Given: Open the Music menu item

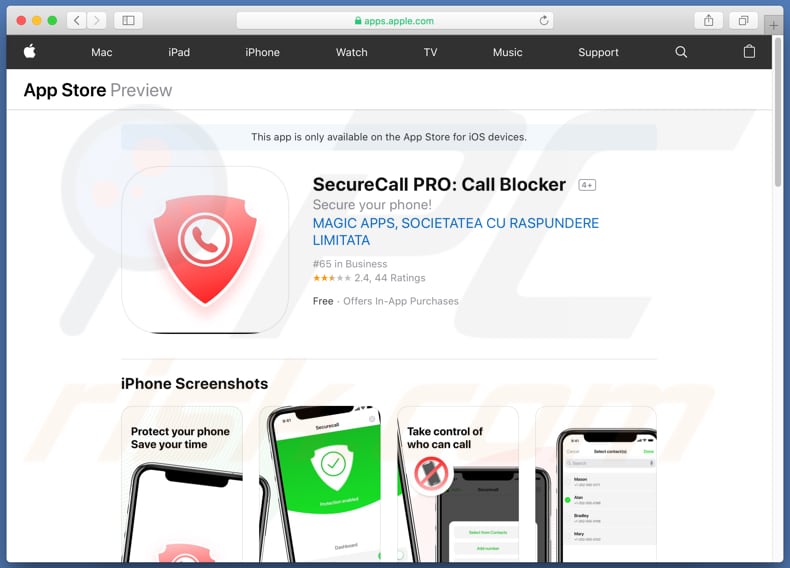Looking at the screenshot, I should tap(507, 52).
